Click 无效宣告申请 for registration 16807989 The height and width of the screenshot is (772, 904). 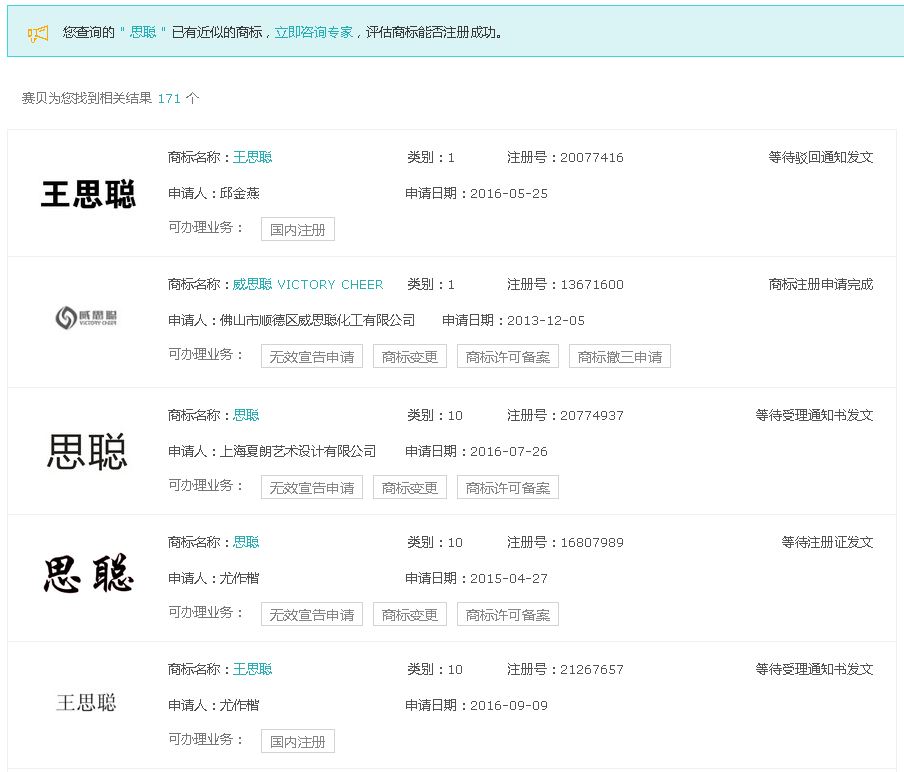coord(312,614)
